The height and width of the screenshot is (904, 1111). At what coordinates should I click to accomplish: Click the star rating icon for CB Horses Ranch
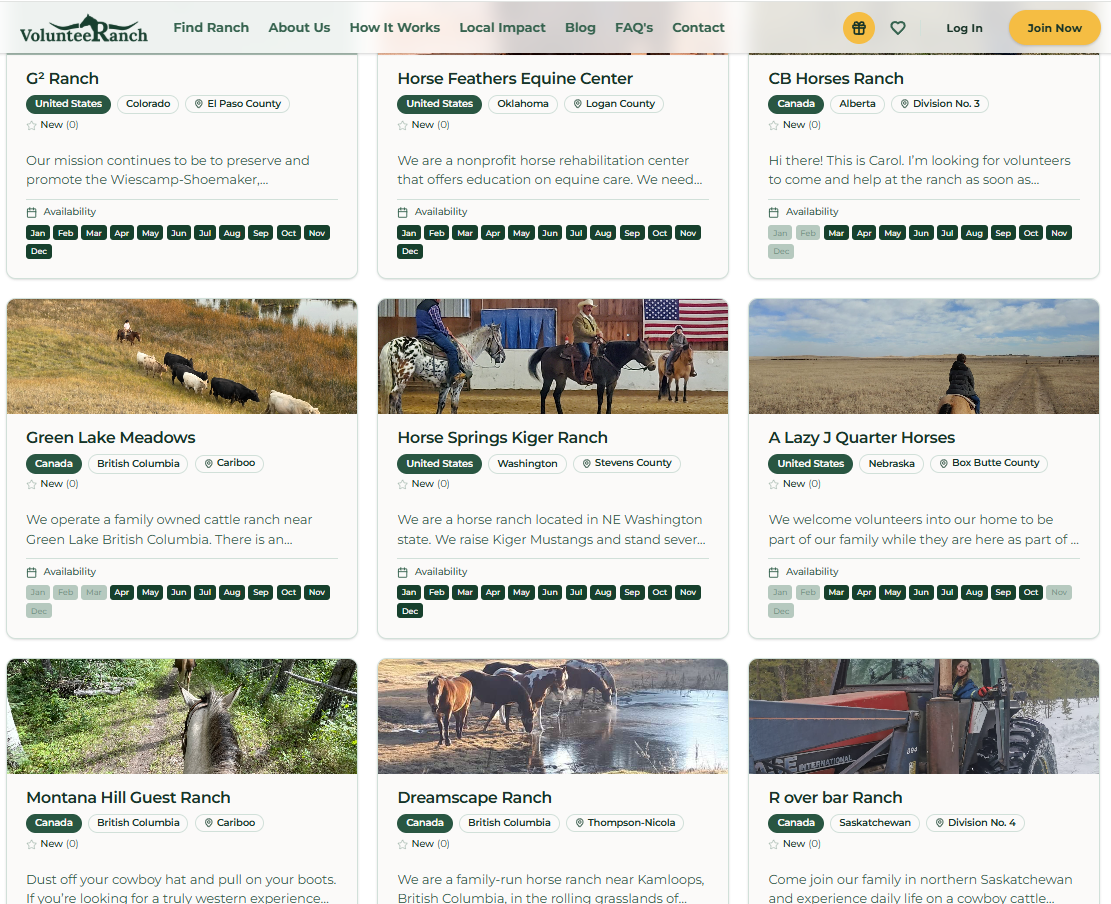[x=774, y=125]
